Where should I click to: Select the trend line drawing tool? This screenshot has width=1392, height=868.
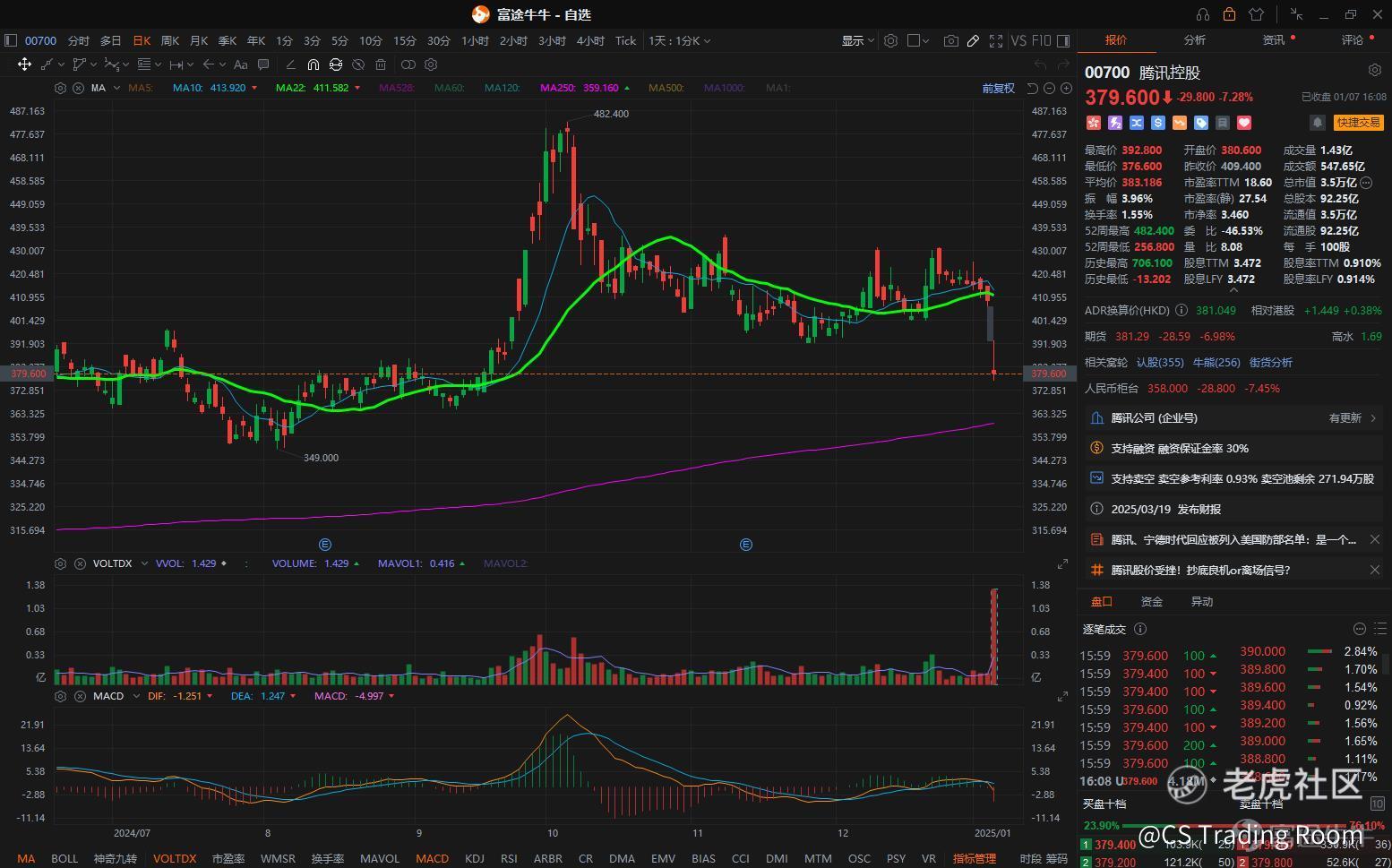(47, 64)
